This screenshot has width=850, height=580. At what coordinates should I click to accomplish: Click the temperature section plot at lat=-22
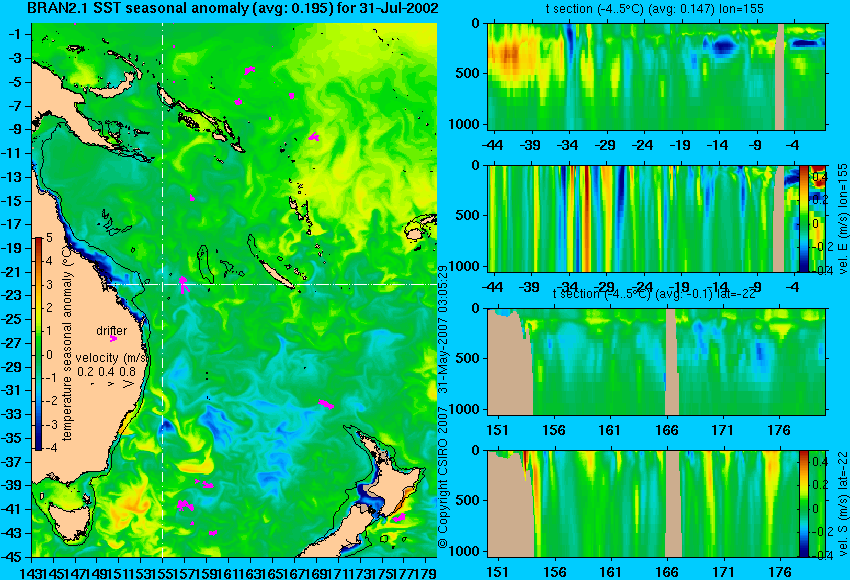656,362
